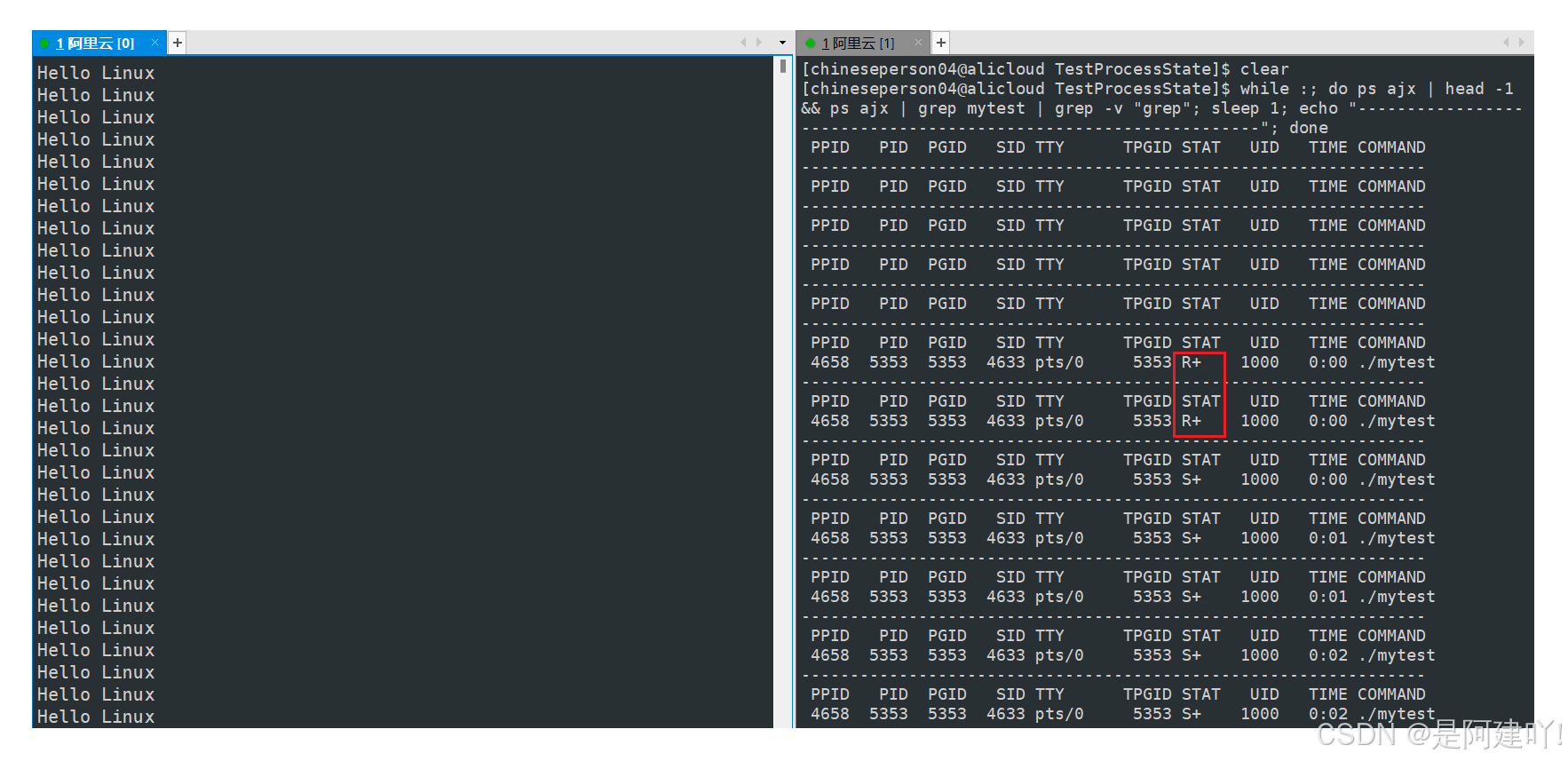
Task: Click left-pane previous tab arrow
Action: [744, 42]
